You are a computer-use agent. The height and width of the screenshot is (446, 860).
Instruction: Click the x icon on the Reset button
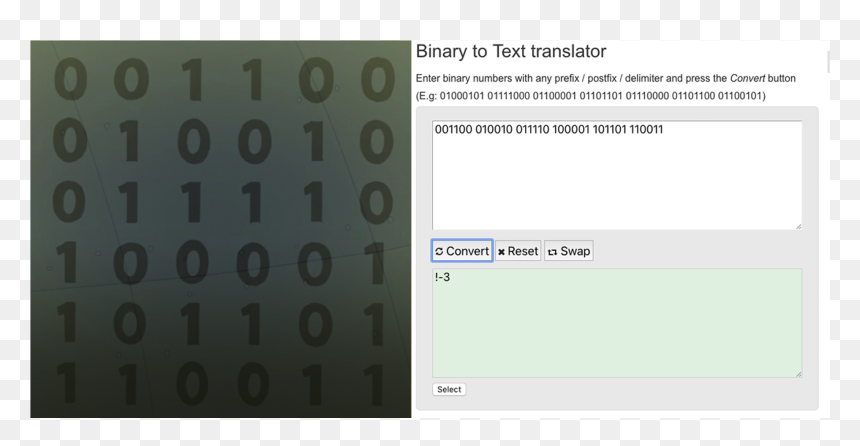[x=501, y=252]
